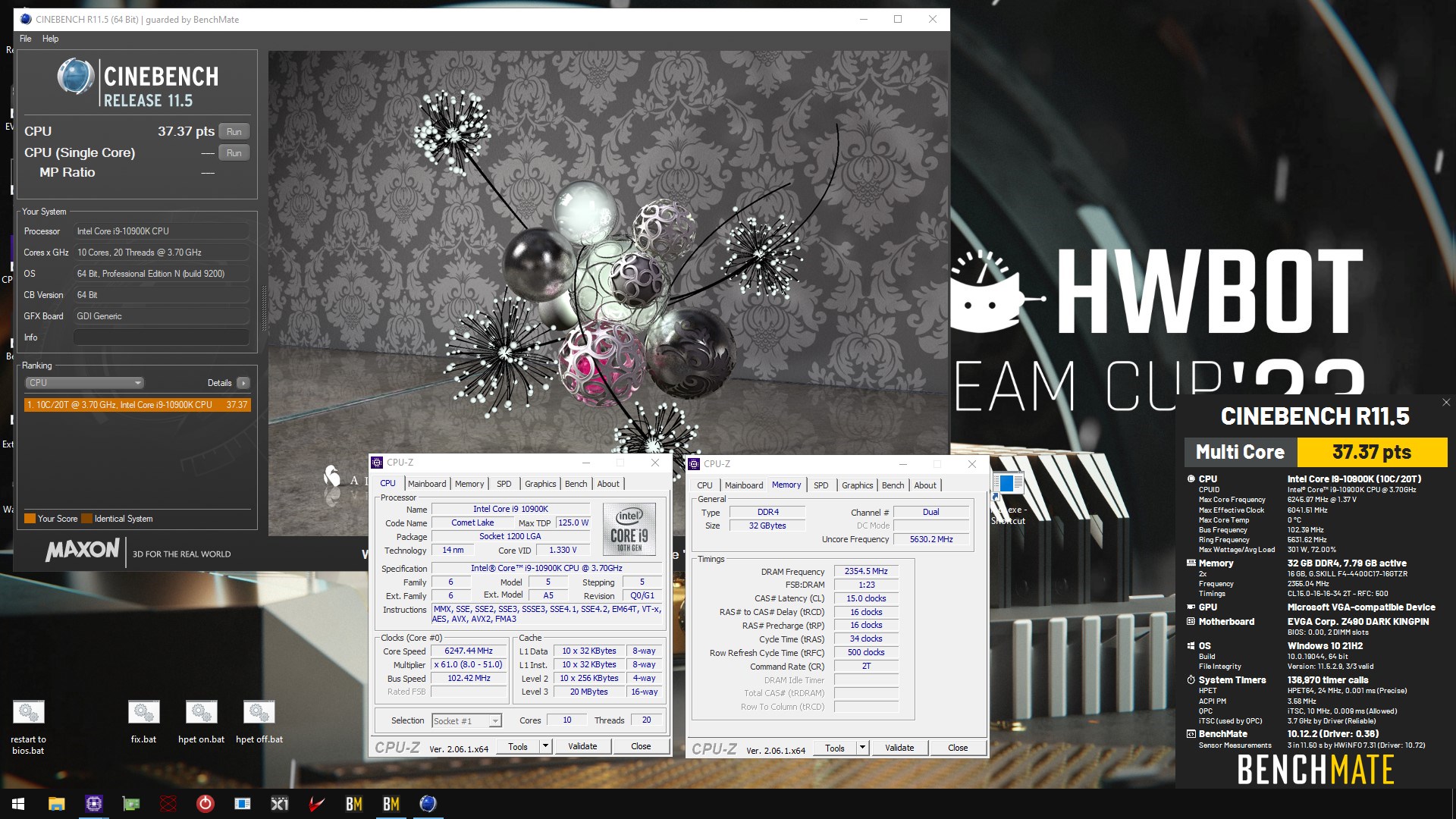Run the CPU Single Core benchmark
The image size is (1456, 819).
(x=234, y=153)
